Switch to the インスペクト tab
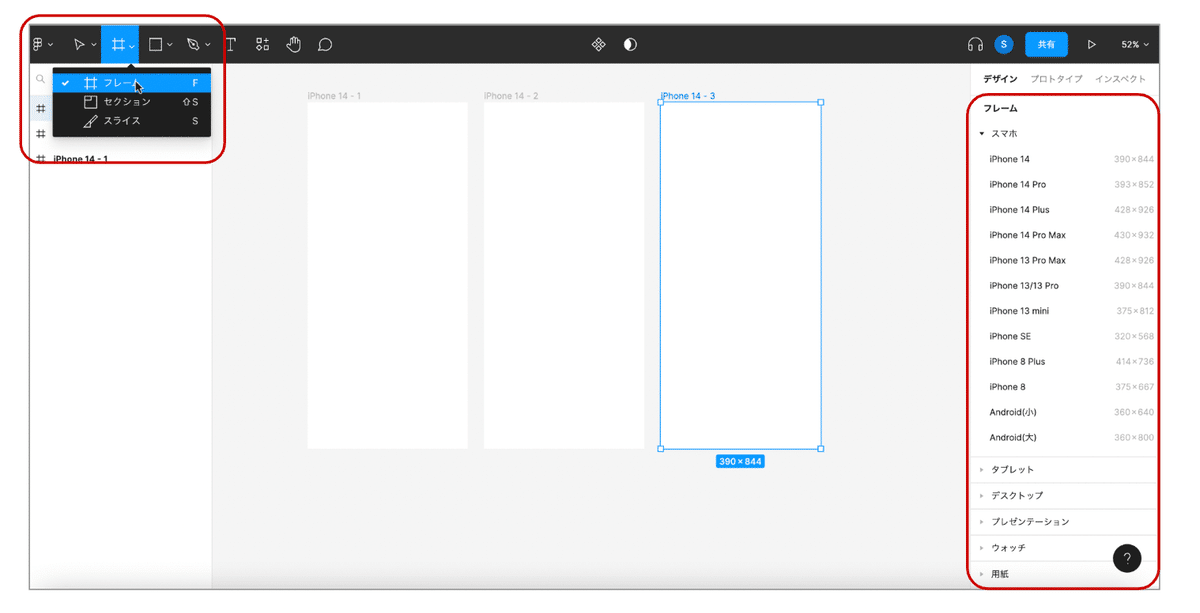The height and width of the screenshot is (613, 1200). click(x=1121, y=79)
